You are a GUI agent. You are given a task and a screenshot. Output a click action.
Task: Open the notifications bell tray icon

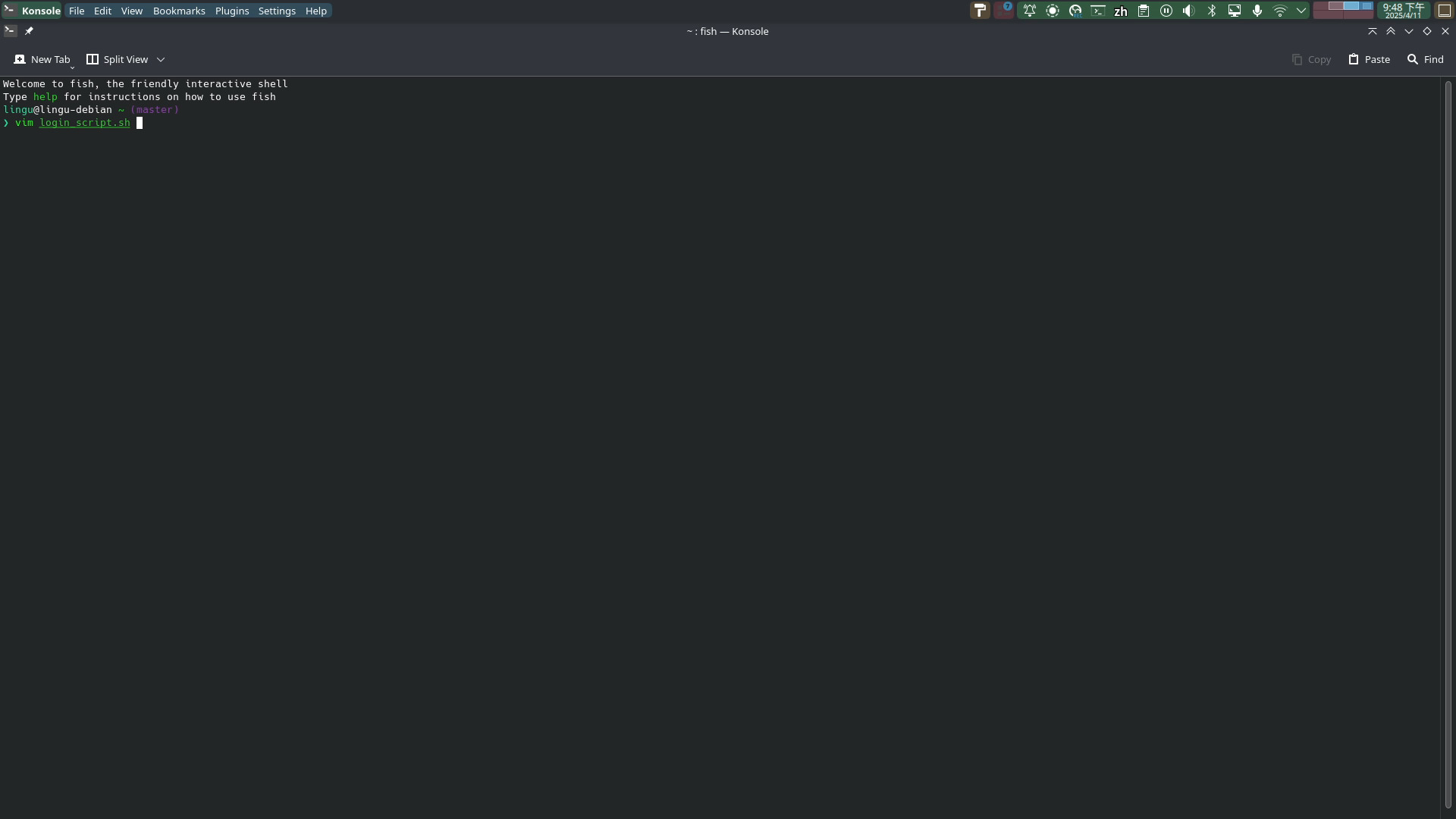coord(1030,11)
